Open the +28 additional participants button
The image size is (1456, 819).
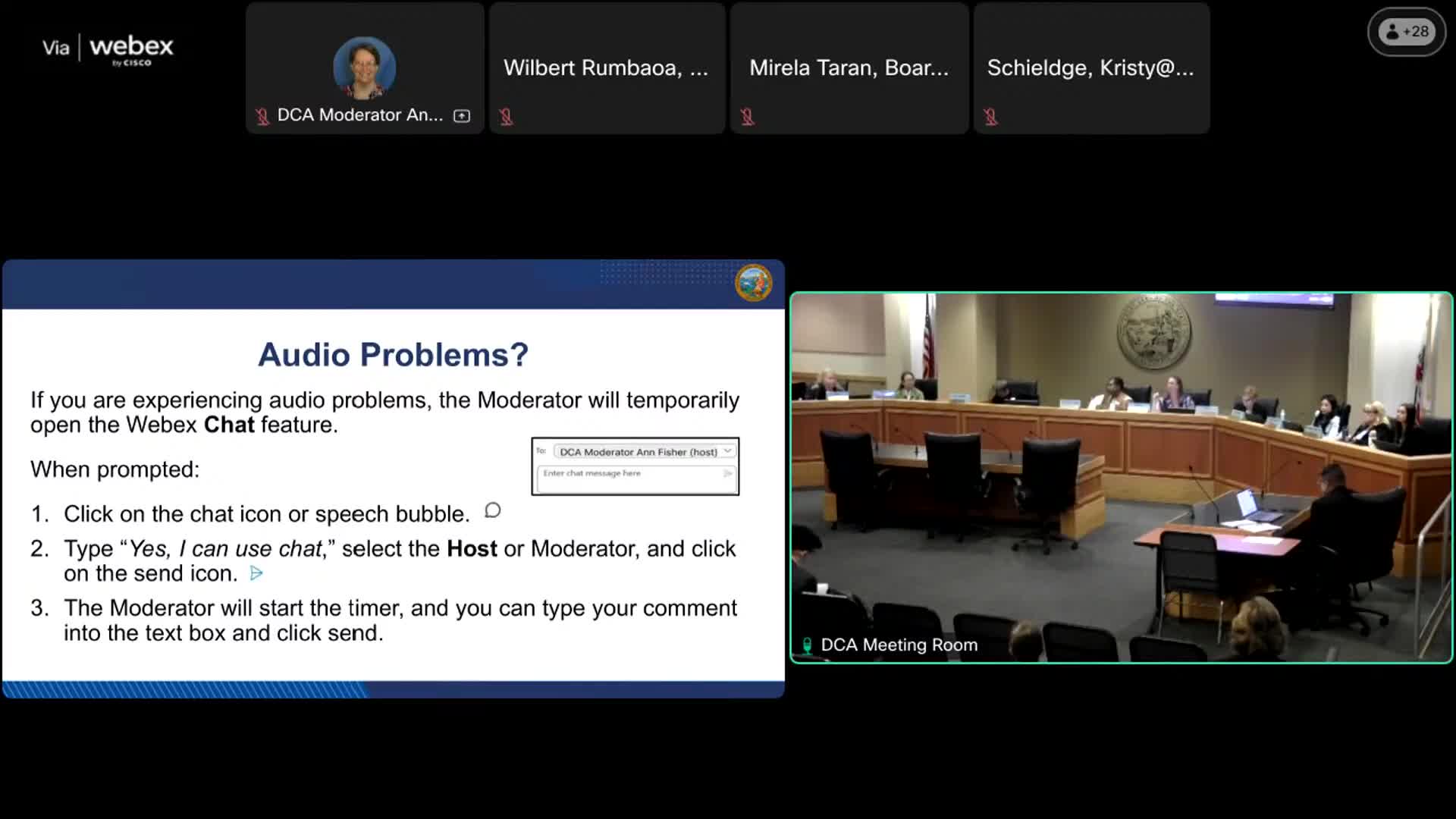tap(1407, 32)
